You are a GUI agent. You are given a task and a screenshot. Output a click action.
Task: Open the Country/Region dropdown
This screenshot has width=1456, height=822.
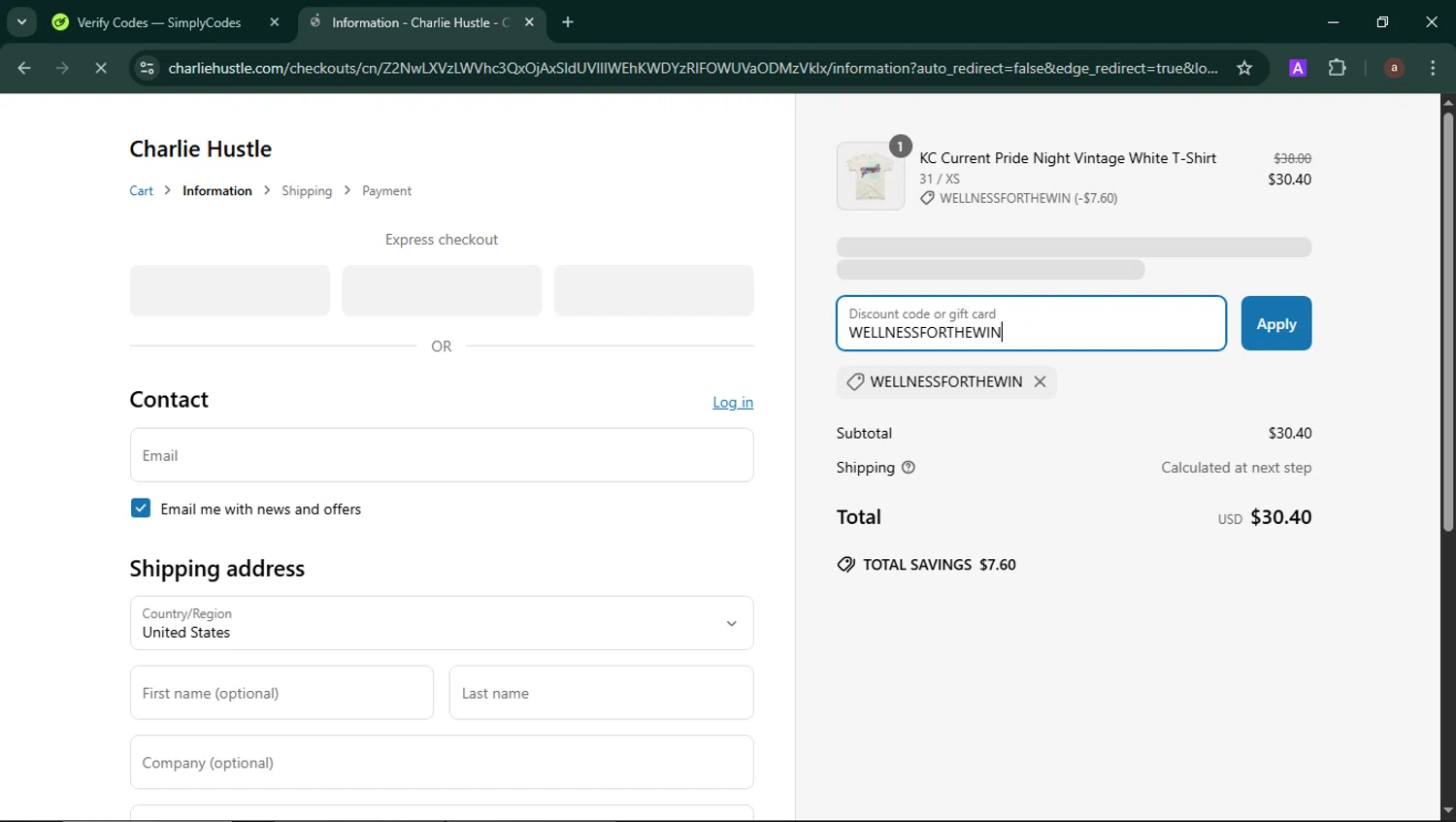pyautogui.click(x=442, y=623)
